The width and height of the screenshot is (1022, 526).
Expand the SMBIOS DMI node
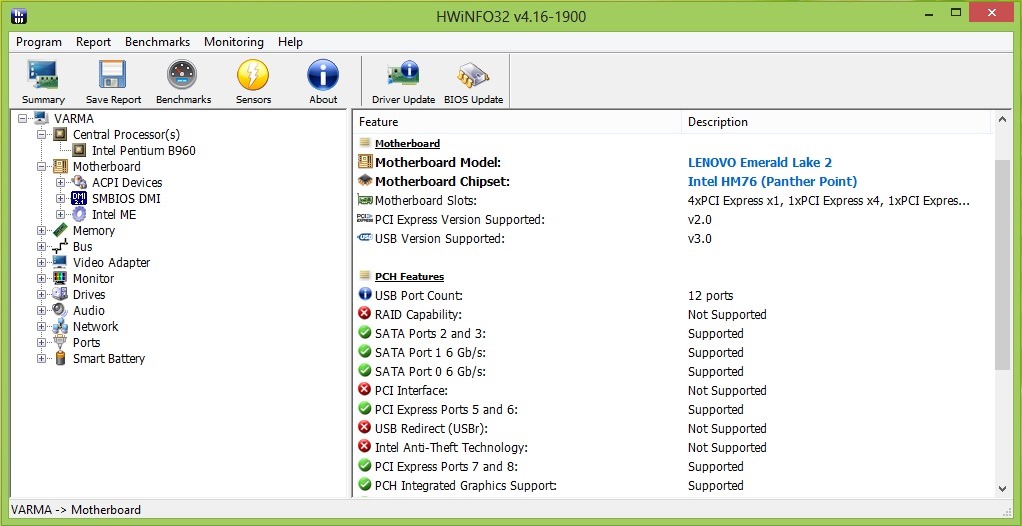pos(61,199)
